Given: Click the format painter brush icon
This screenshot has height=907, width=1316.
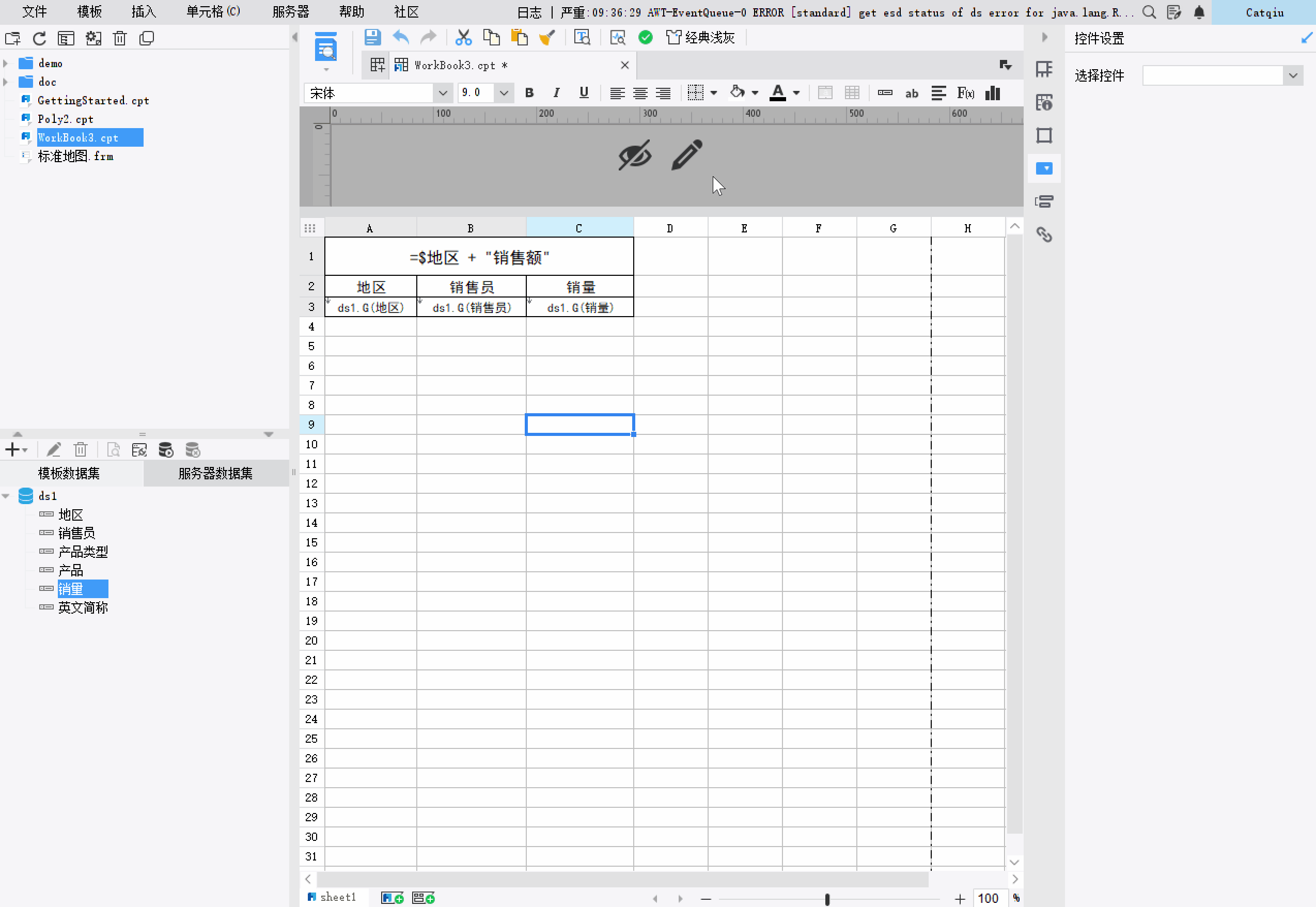Looking at the screenshot, I should coord(546,38).
